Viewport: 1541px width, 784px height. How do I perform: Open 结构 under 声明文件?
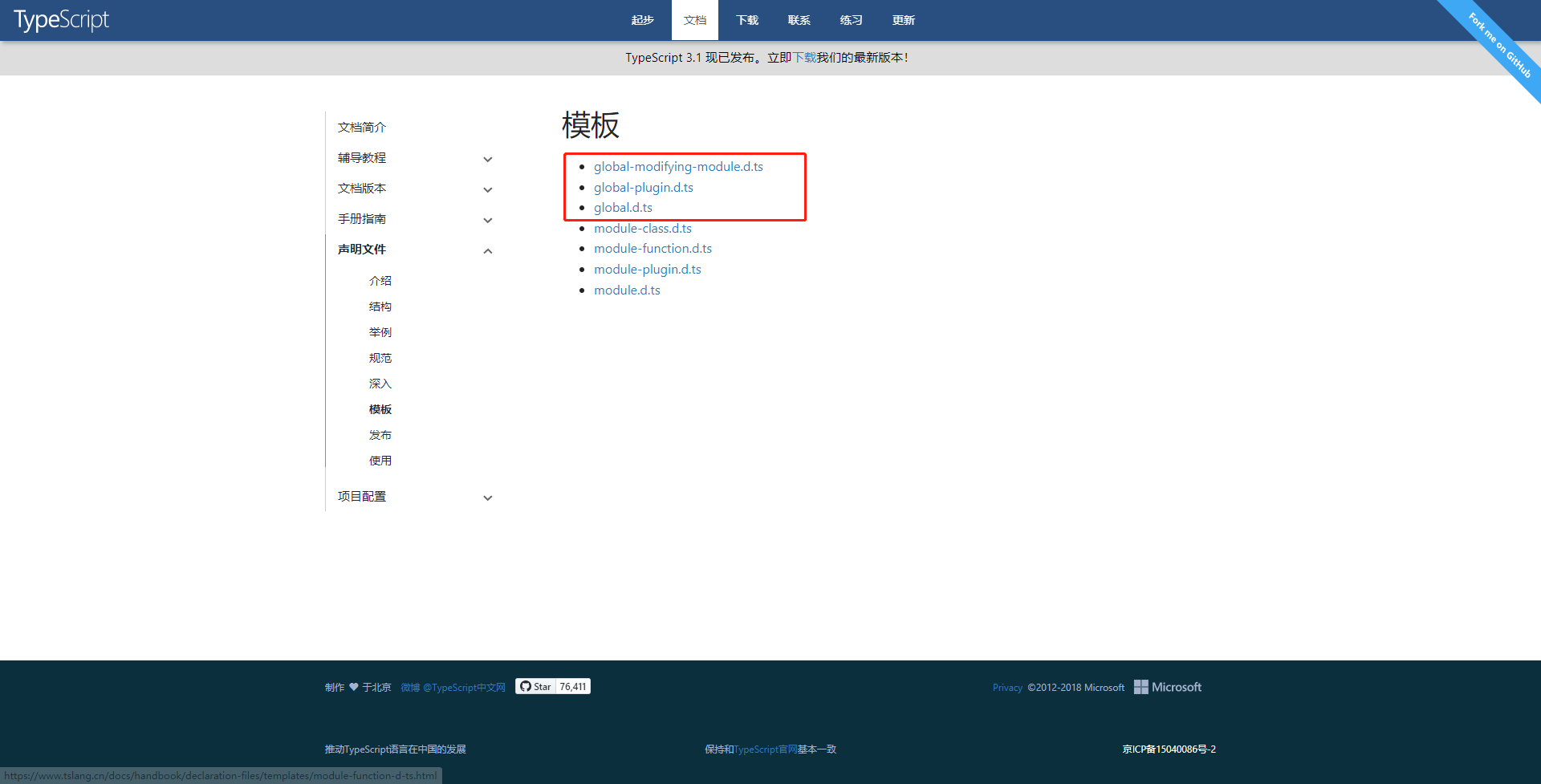click(380, 307)
